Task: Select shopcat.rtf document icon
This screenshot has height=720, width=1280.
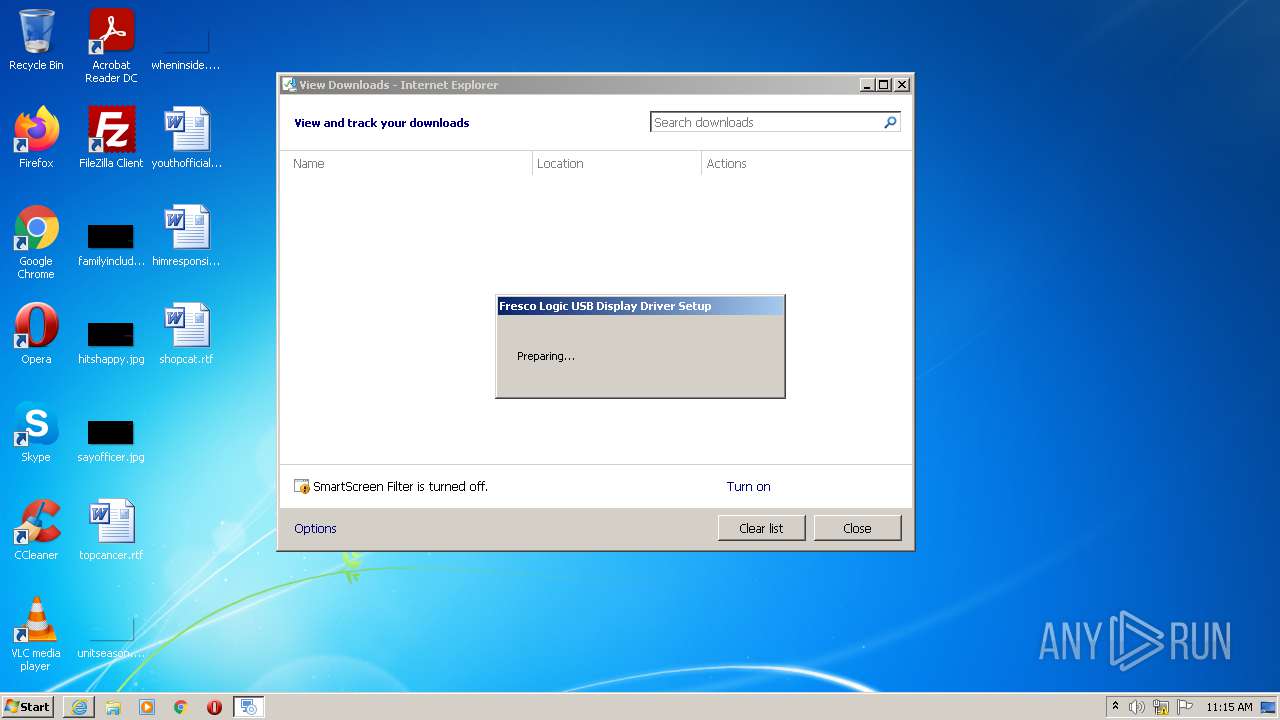Action: pos(186,334)
